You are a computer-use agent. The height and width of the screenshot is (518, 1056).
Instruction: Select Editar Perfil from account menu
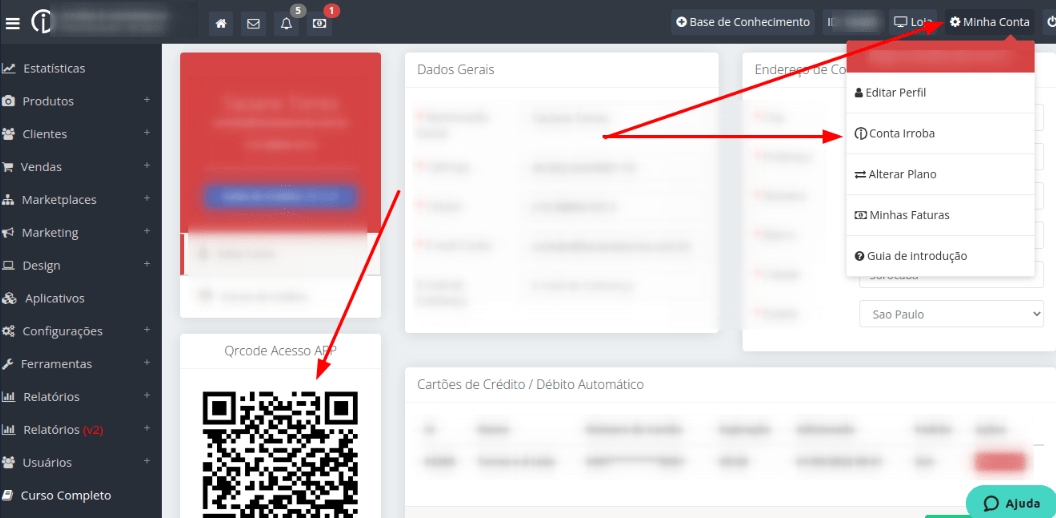[940, 92]
